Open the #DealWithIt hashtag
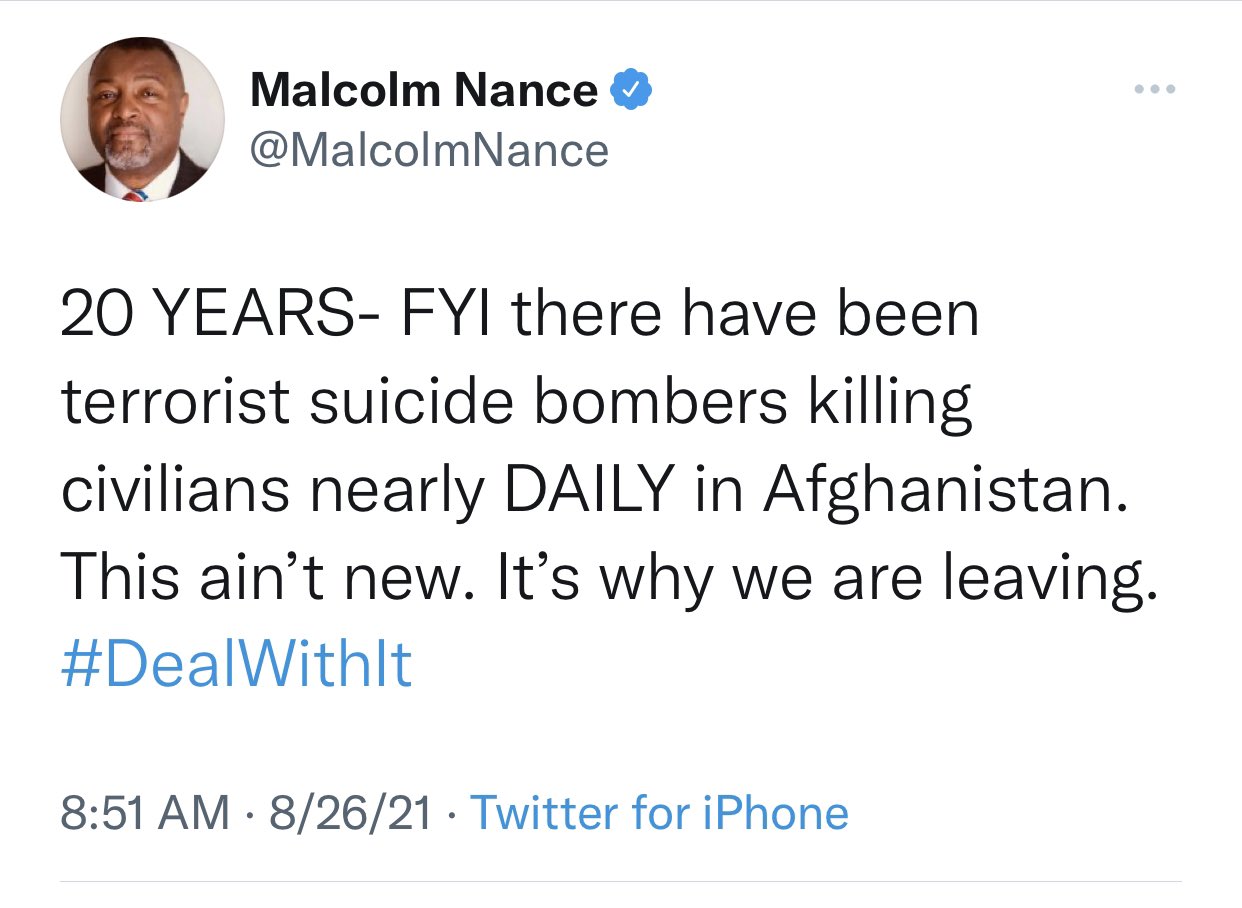 pyautogui.click(x=236, y=663)
